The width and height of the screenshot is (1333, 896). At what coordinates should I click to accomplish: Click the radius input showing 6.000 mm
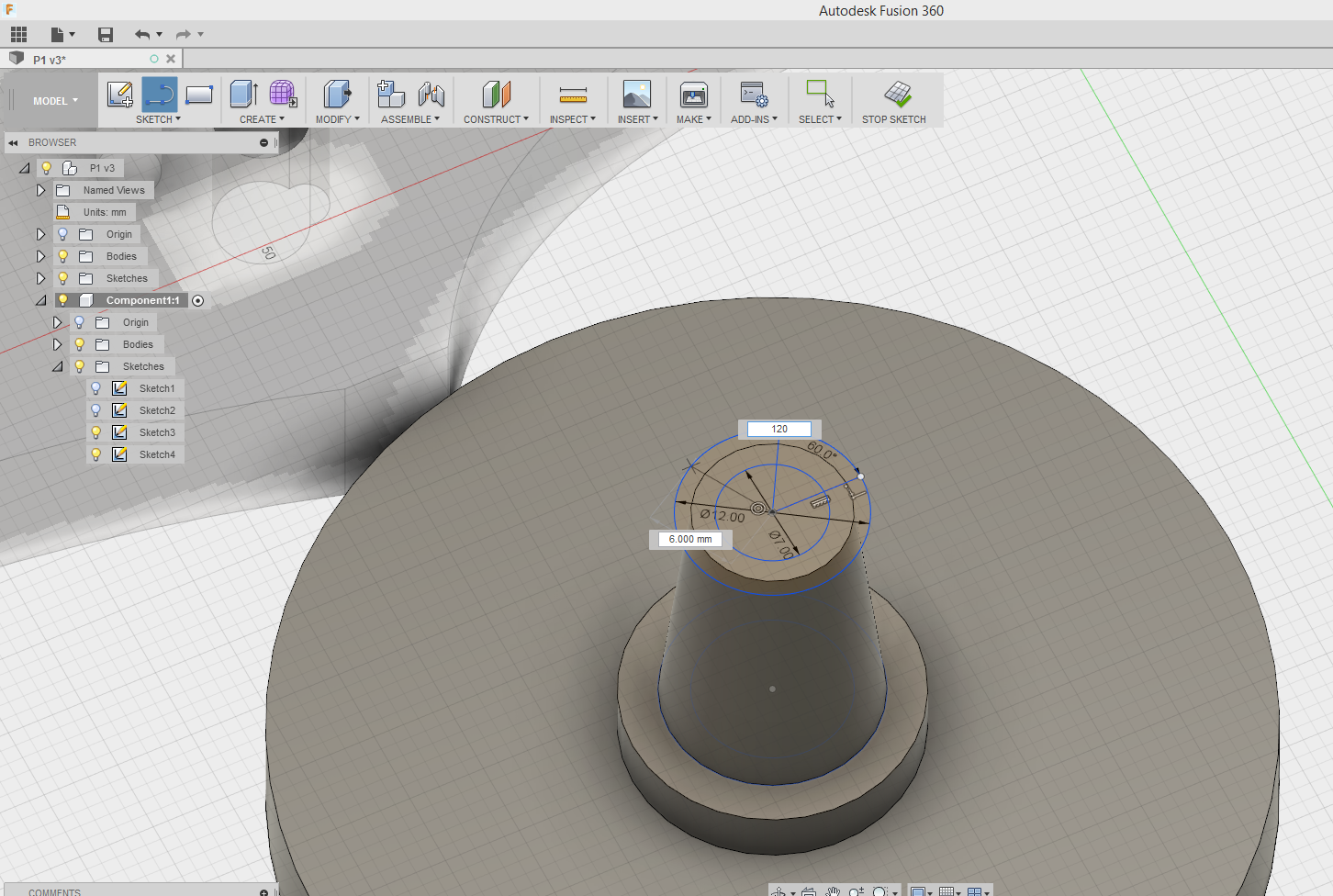click(690, 539)
